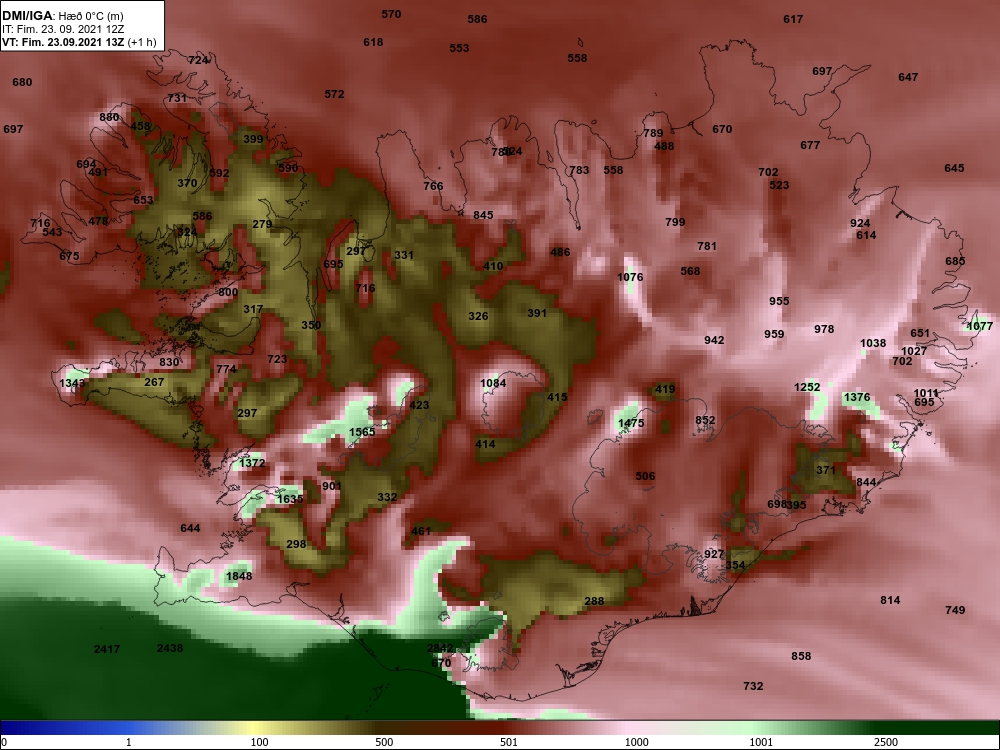Screen dimensions: 1000x750
Task: Click the map value 858 over the southeast sea
Action: click(x=801, y=656)
